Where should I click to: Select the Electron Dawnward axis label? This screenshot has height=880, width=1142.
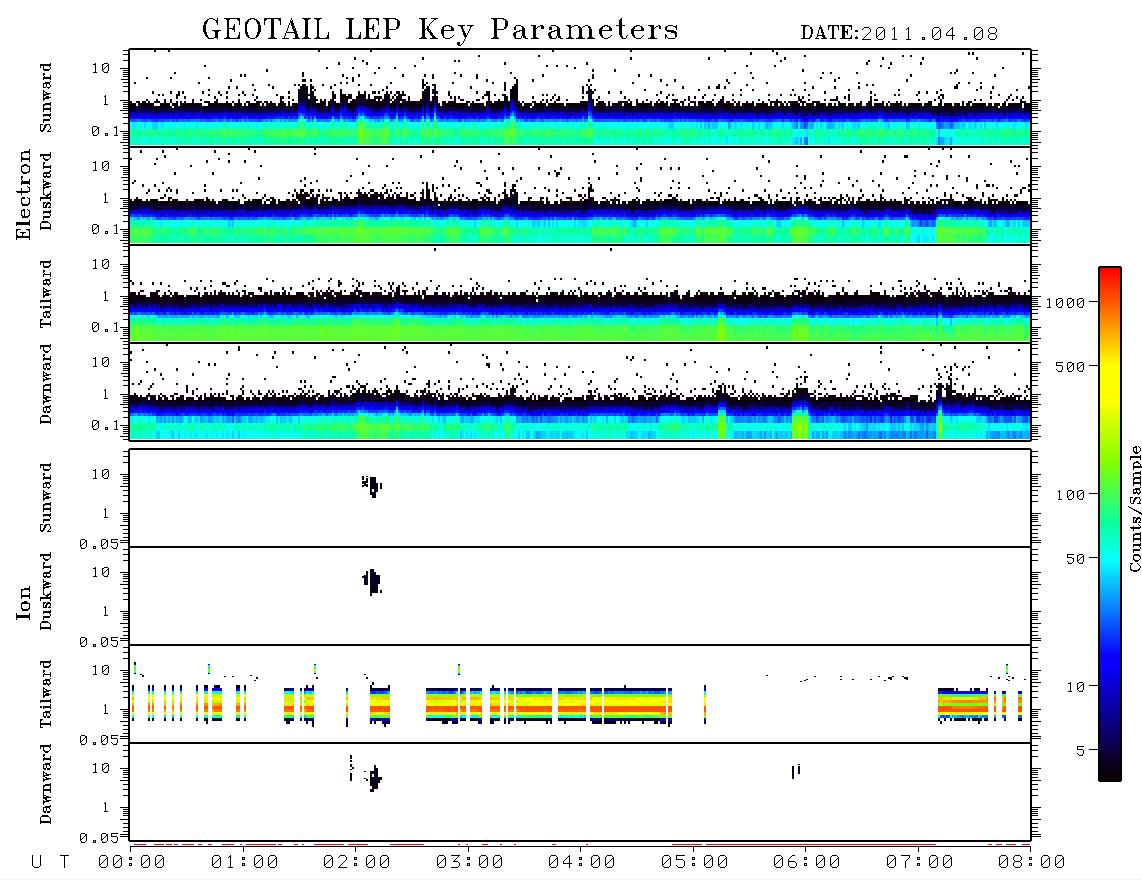[x=46, y=384]
